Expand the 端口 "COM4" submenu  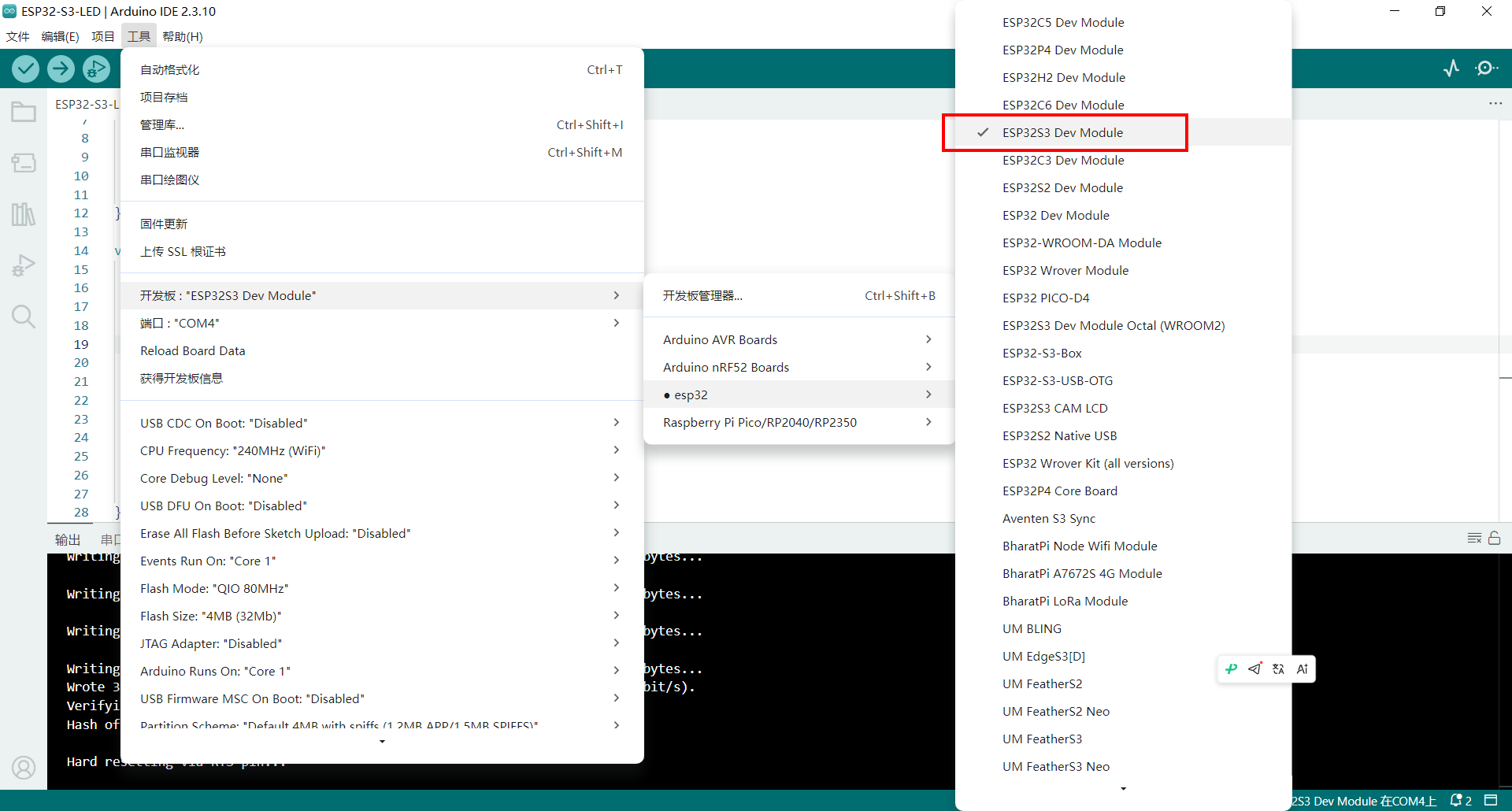tap(382, 323)
